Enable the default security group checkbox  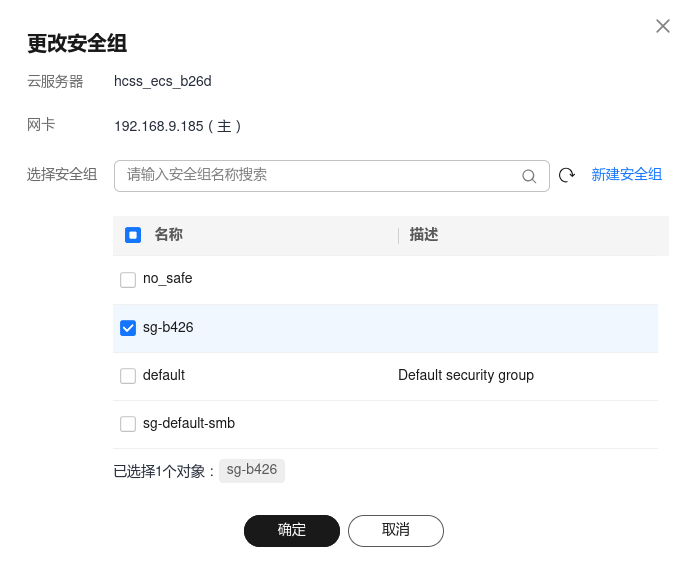pos(128,376)
